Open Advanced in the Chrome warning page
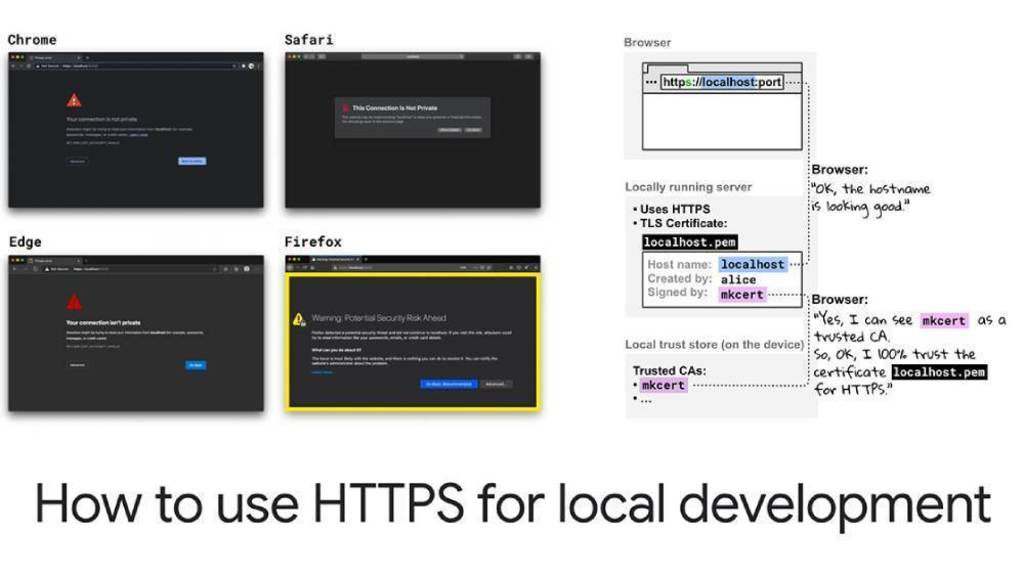Screen dimensions: 1024x575 pos(77,161)
